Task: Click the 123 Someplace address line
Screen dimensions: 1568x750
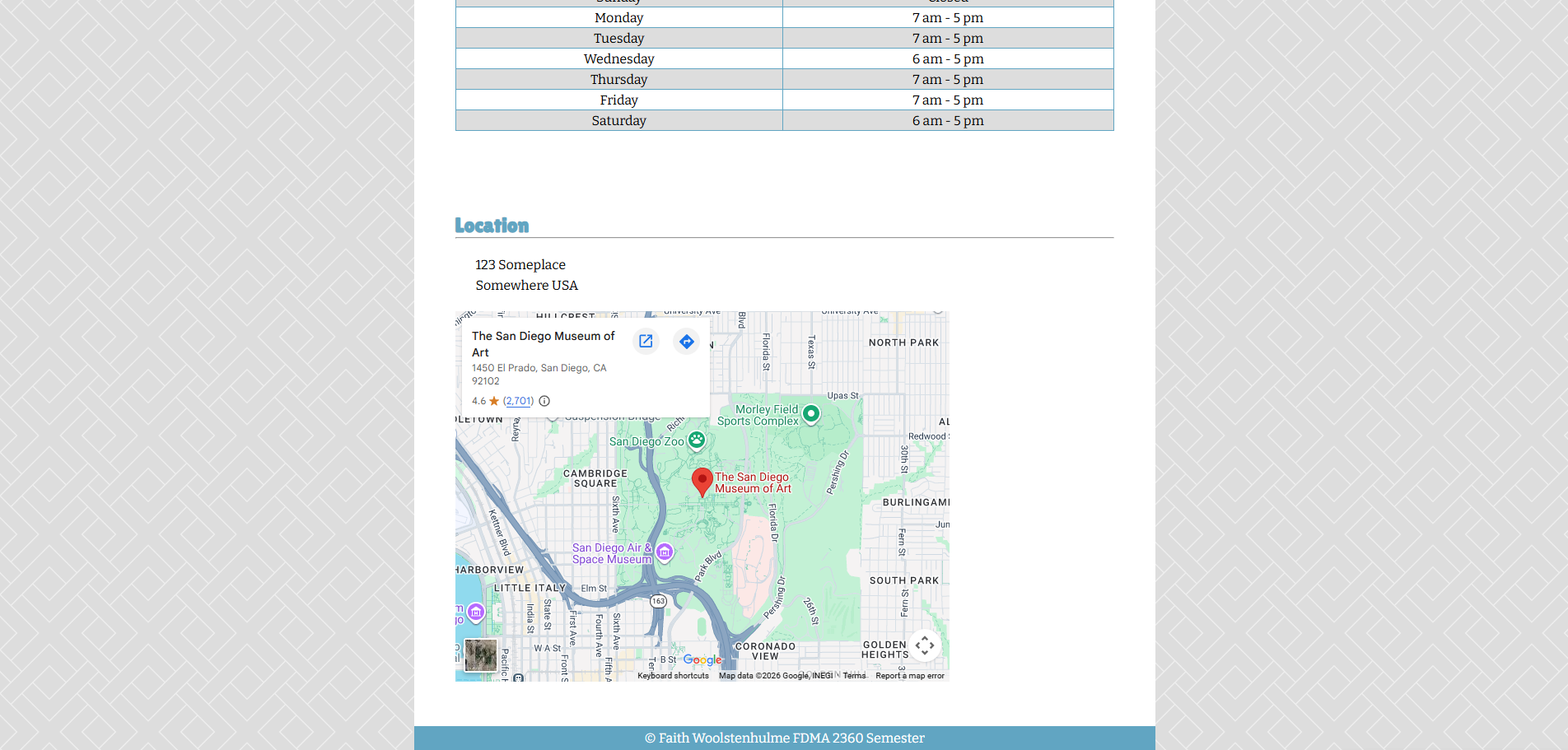Action: 520,264
